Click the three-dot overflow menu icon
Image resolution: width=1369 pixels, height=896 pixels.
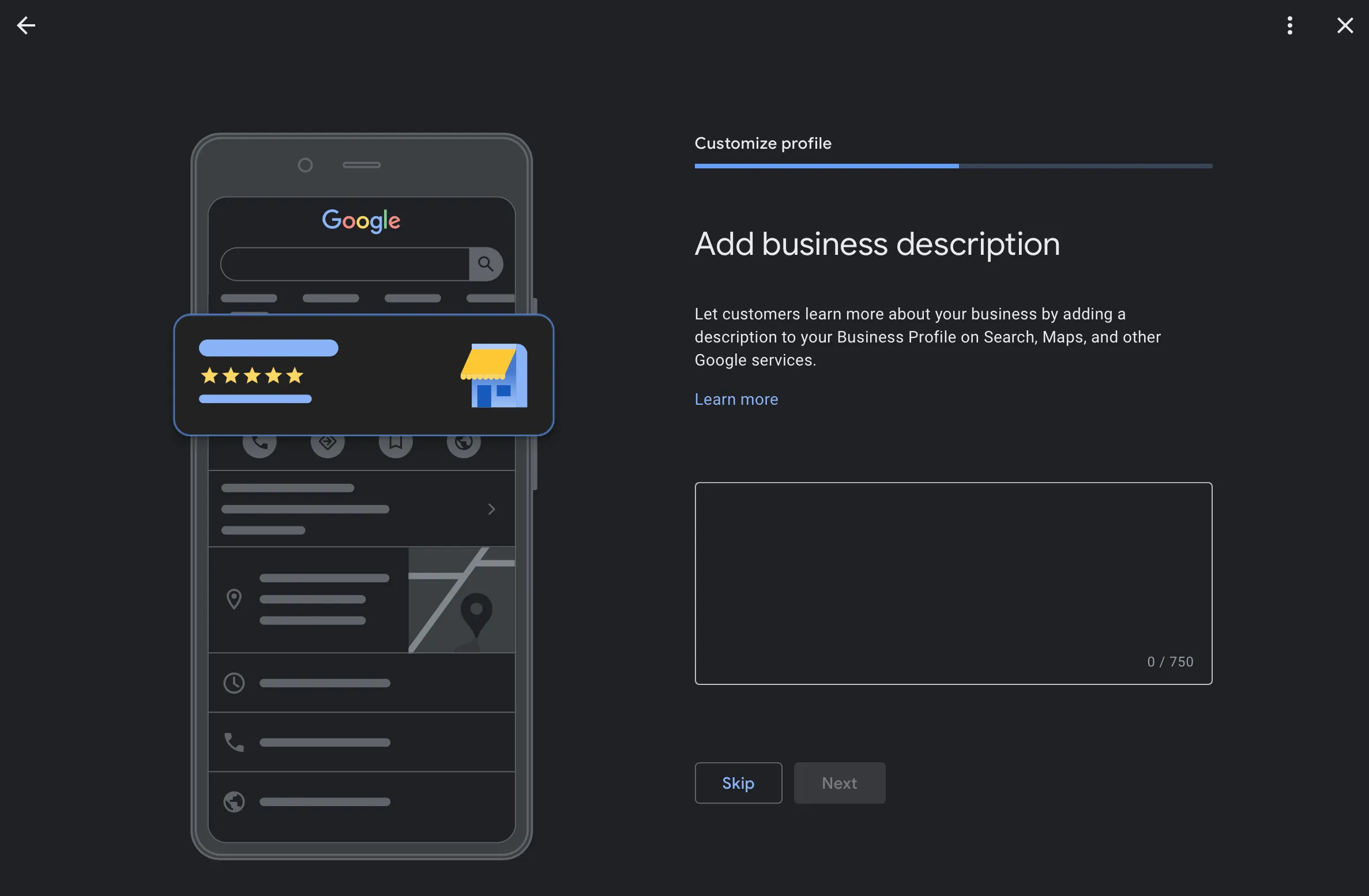(1290, 24)
